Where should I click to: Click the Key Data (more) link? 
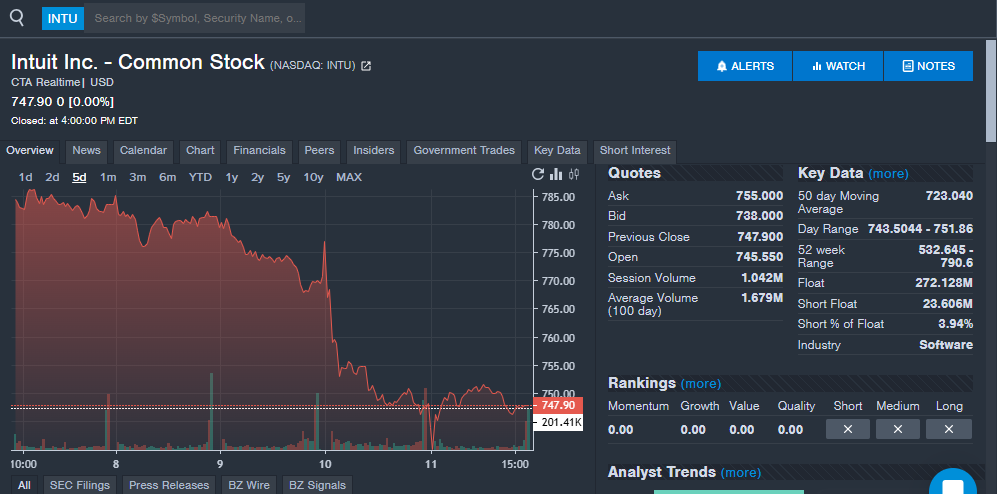[x=888, y=174]
